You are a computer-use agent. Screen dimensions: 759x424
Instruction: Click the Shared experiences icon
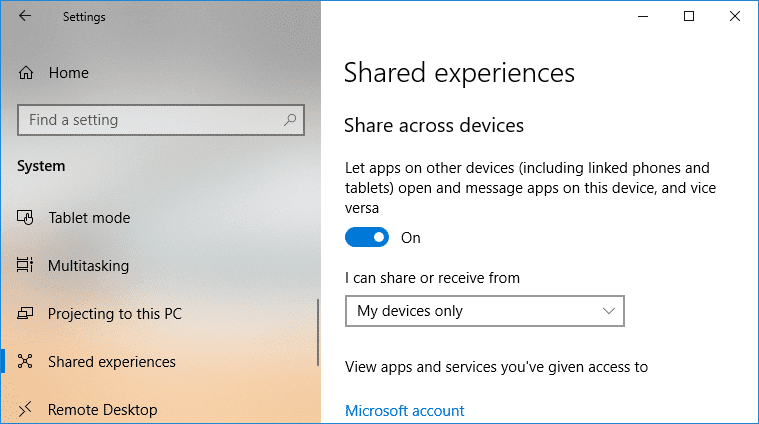click(26, 362)
